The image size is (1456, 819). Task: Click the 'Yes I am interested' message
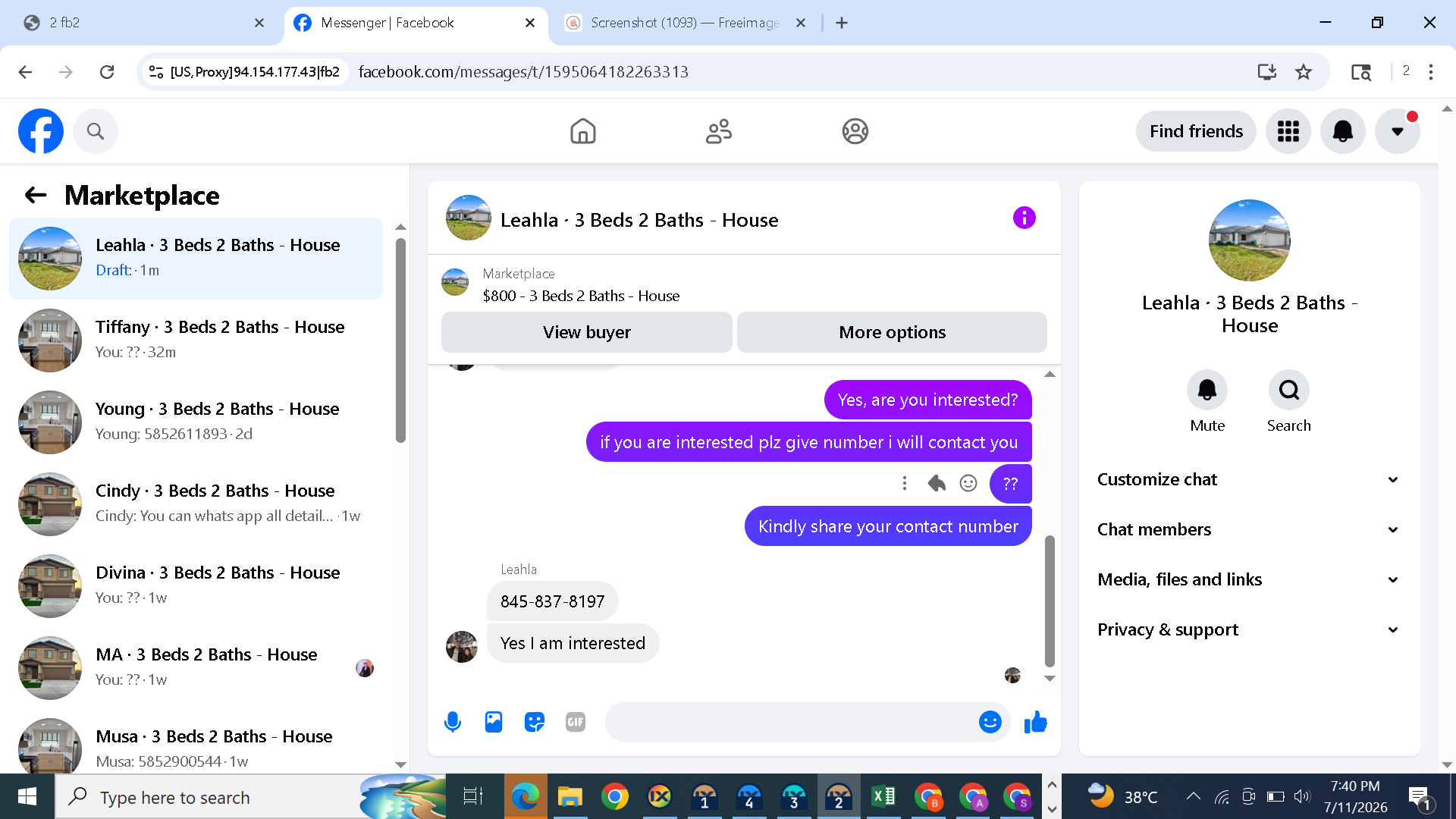573,643
